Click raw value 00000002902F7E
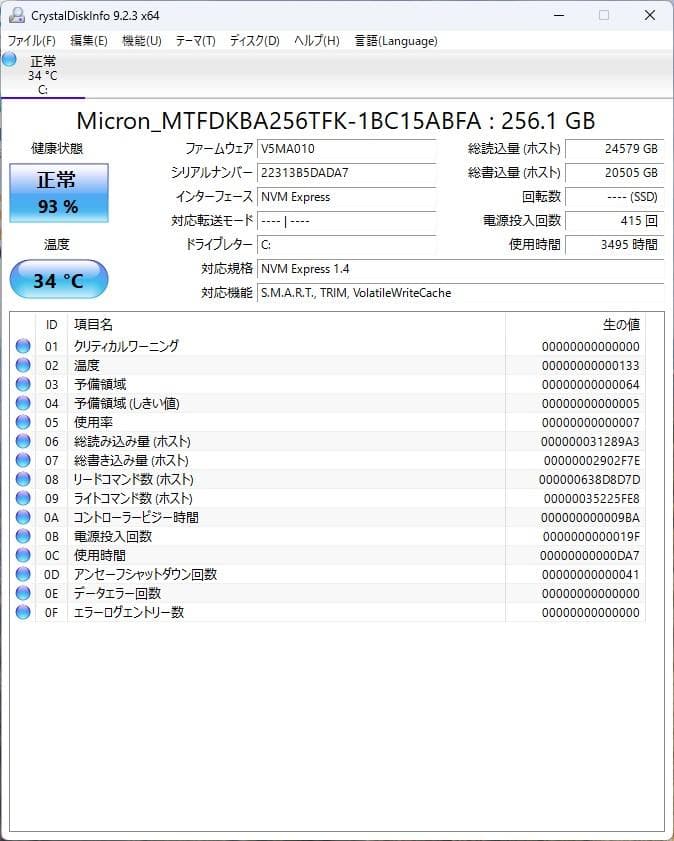Screen dimensions: 674x841 [x=591, y=461]
